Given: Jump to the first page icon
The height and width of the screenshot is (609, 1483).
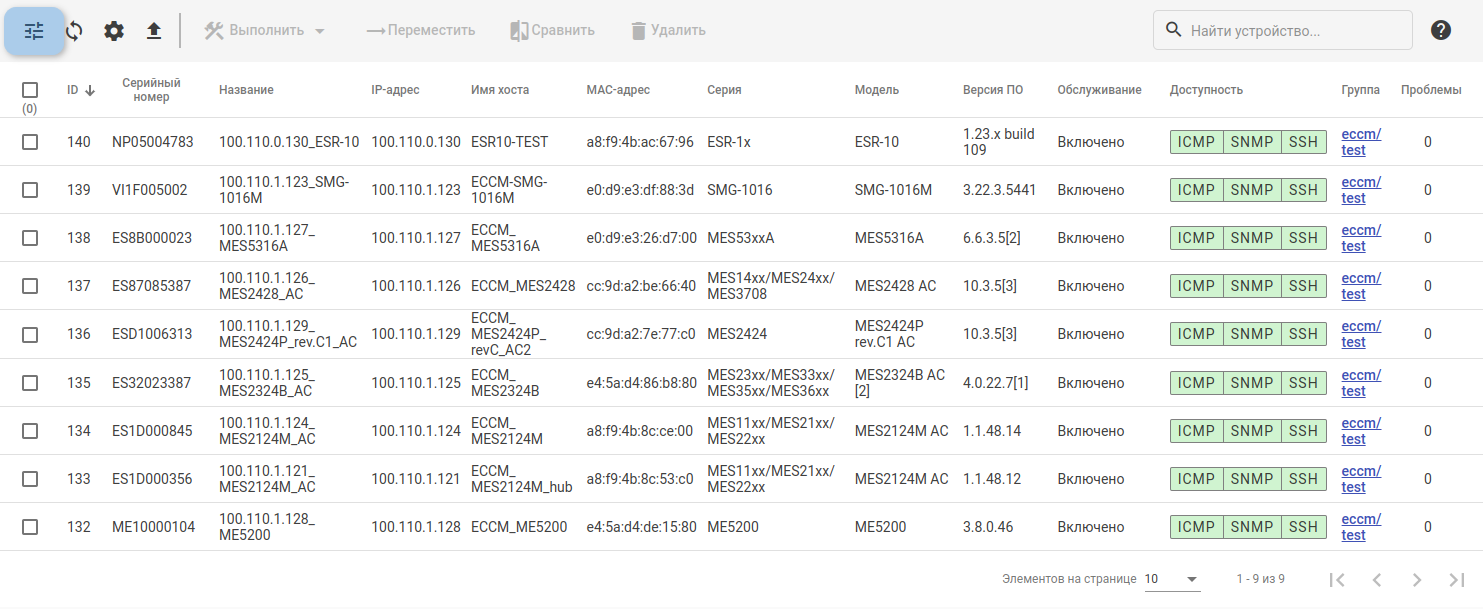Looking at the screenshot, I should tap(1336, 579).
